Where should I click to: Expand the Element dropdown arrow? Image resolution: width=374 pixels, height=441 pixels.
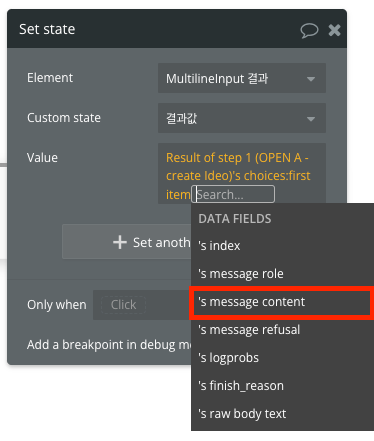pos(311,79)
